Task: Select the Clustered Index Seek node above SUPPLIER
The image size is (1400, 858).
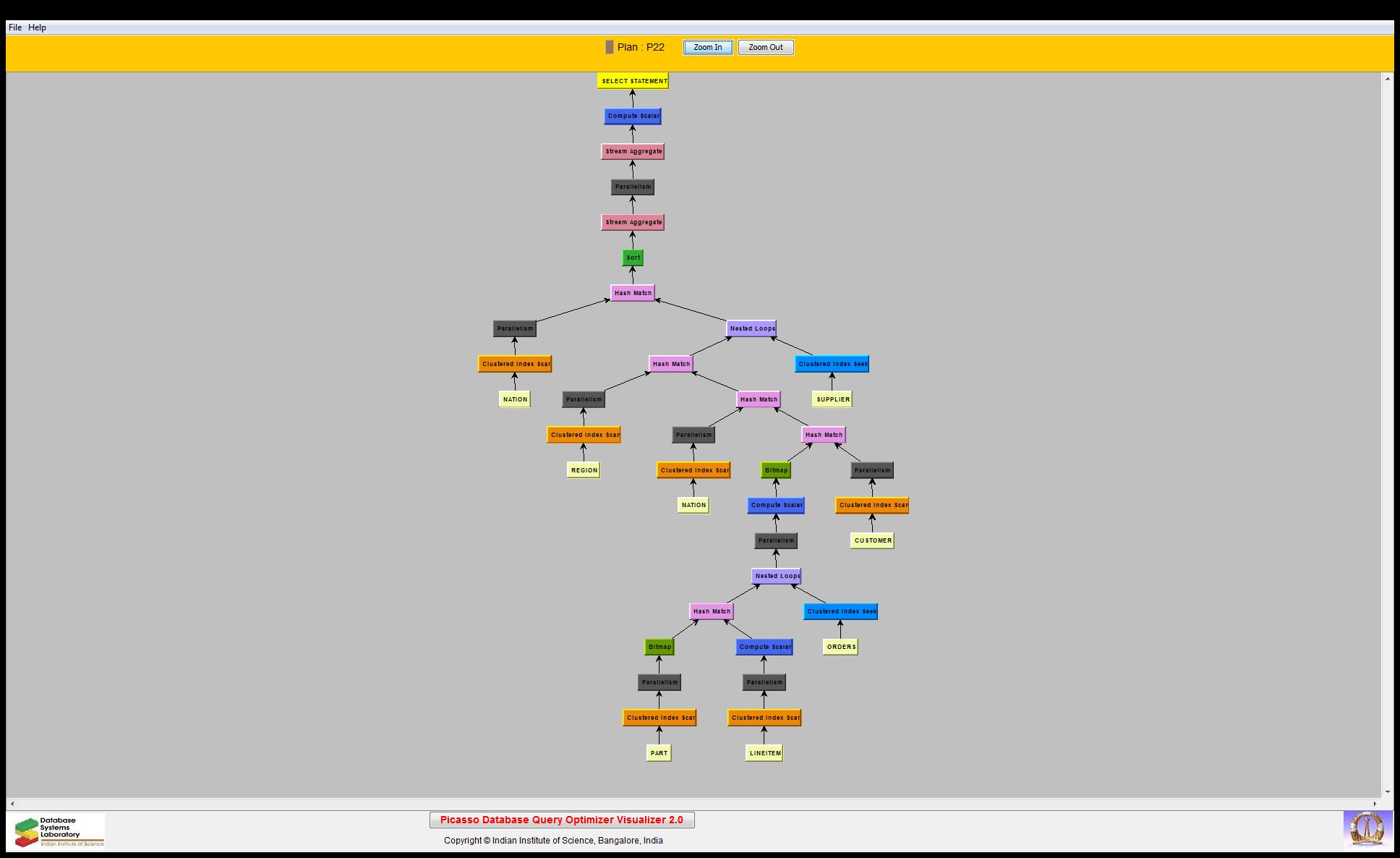Action: click(832, 364)
